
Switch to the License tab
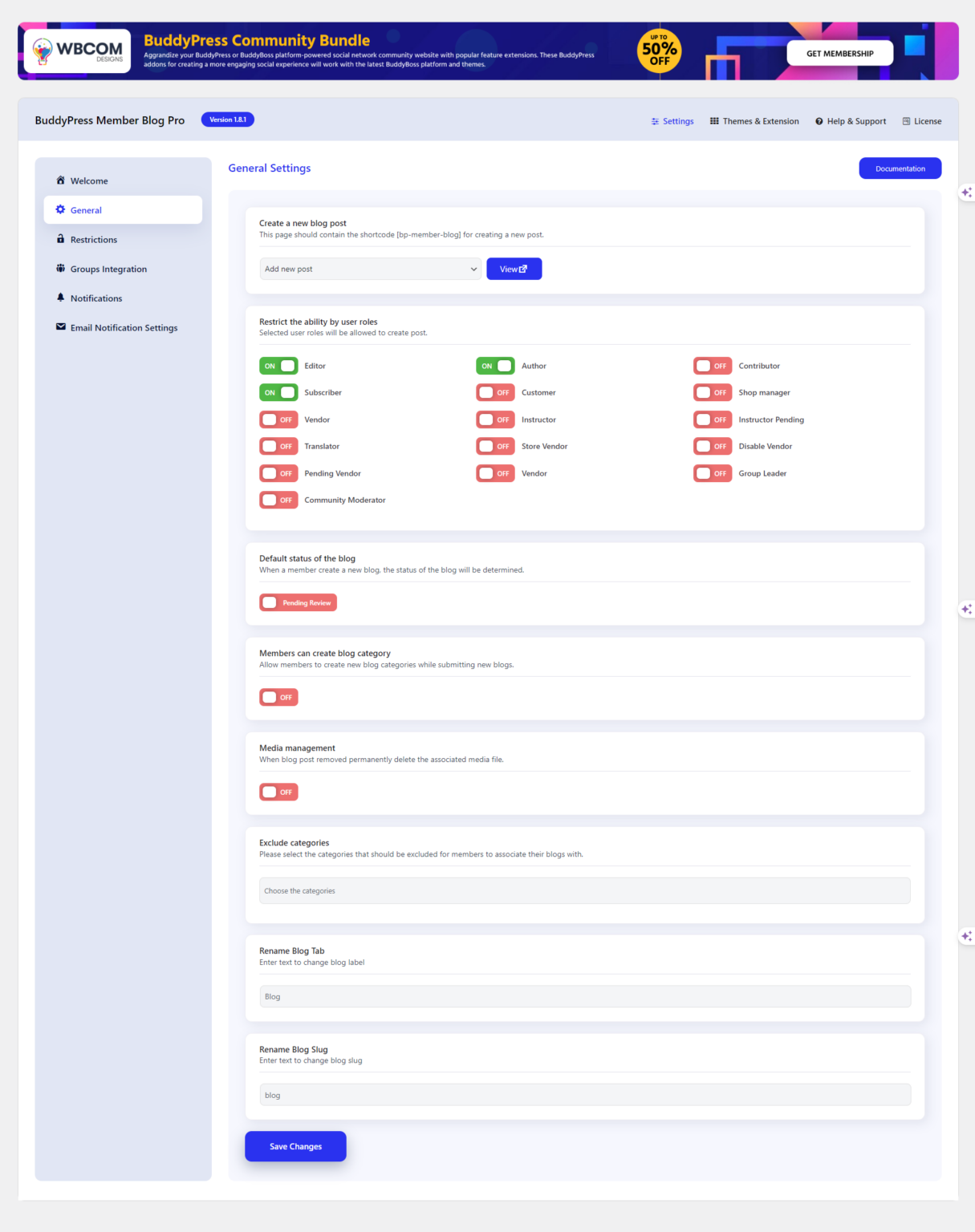[x=921, y=121]
